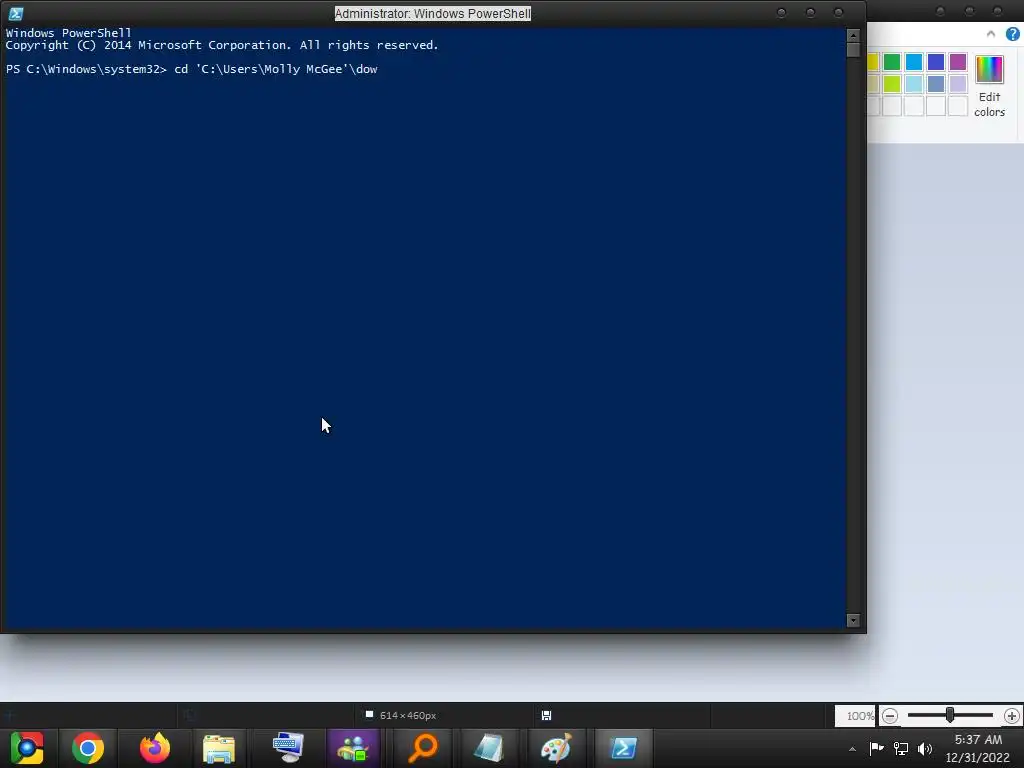Open Action Center flag icon in tray

(876, 748)
